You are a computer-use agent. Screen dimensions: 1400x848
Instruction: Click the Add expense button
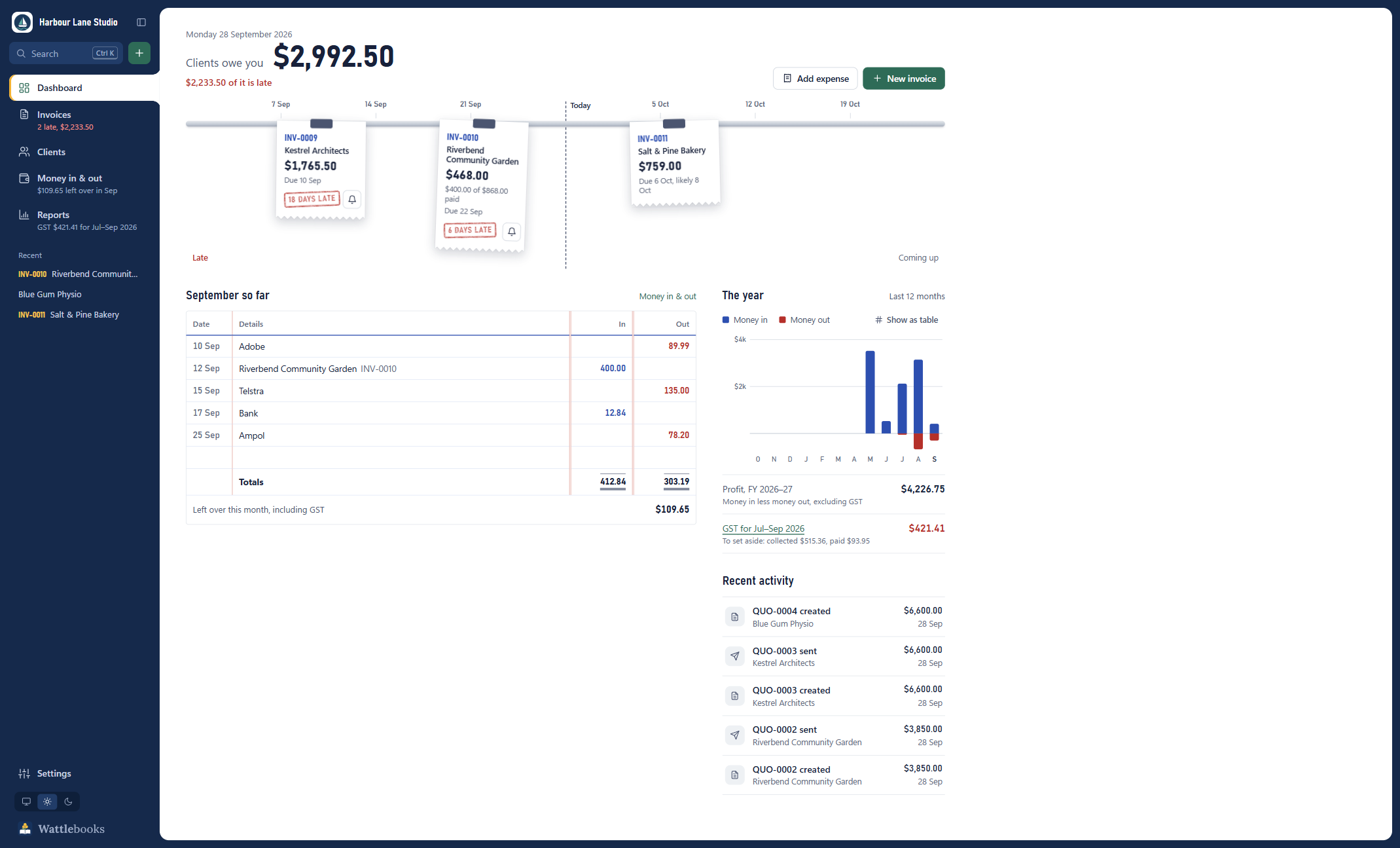816,79
